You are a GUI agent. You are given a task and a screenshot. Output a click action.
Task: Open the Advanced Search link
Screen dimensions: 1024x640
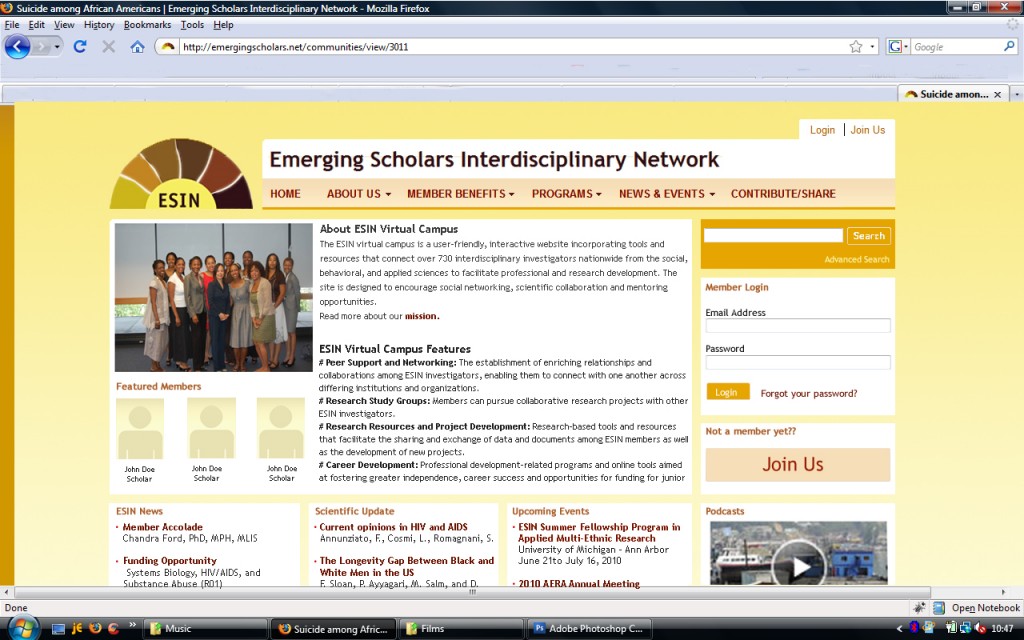click(856, 259)
